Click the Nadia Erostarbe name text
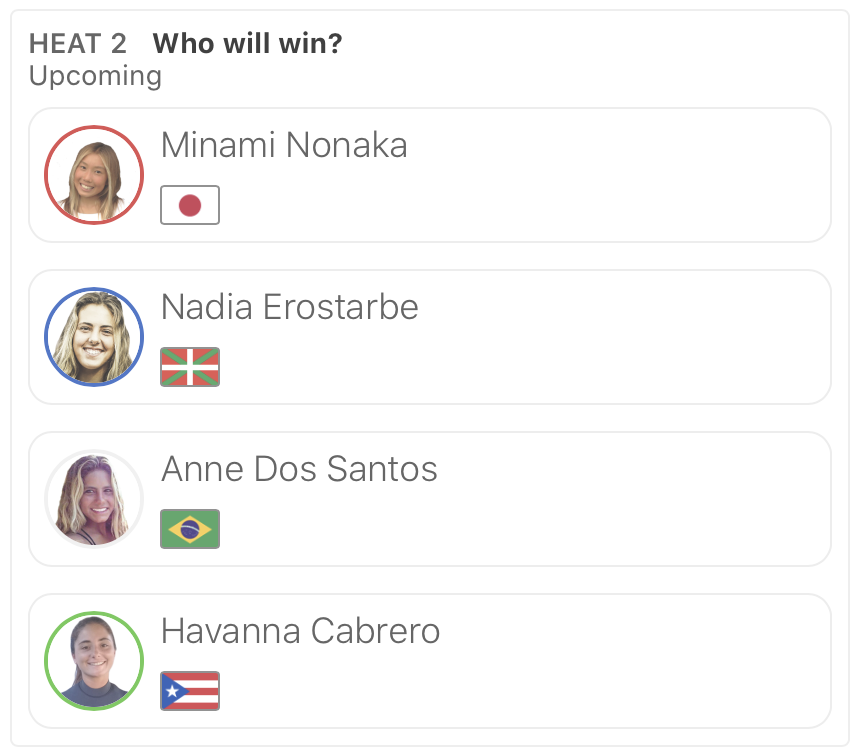 [x=289, y=307]
